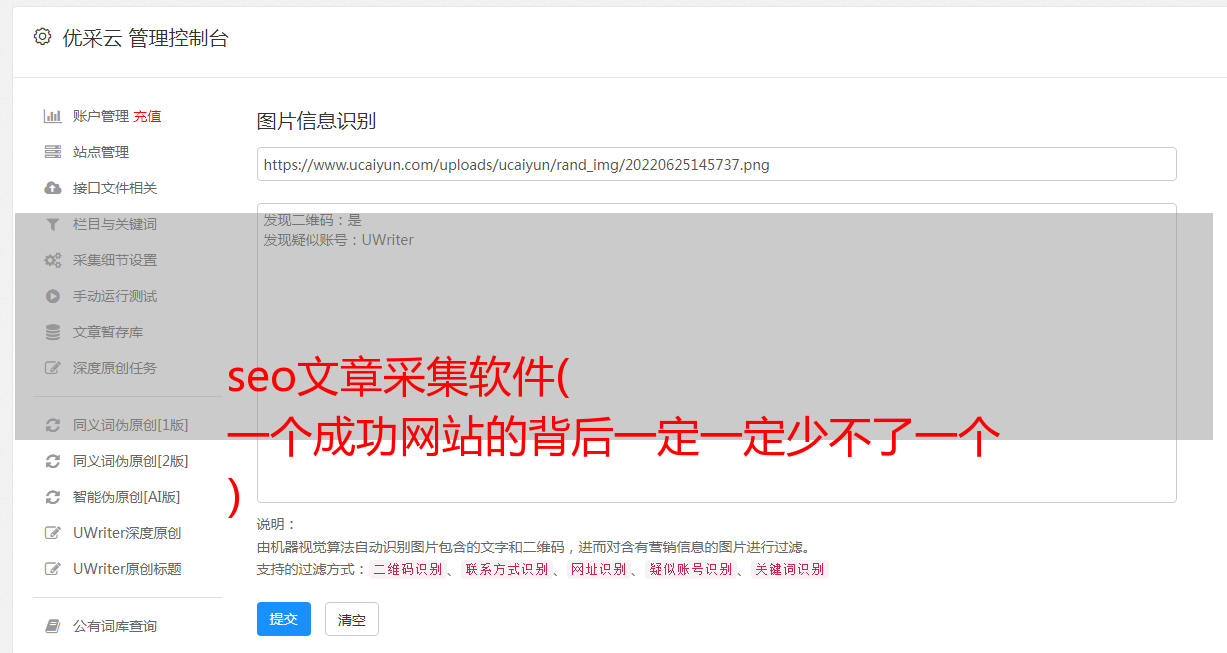Image resolution: width=1227 pixels, height=653 pixels.
Task: Open UWriter原创标题 menu item
Action: 127,569
